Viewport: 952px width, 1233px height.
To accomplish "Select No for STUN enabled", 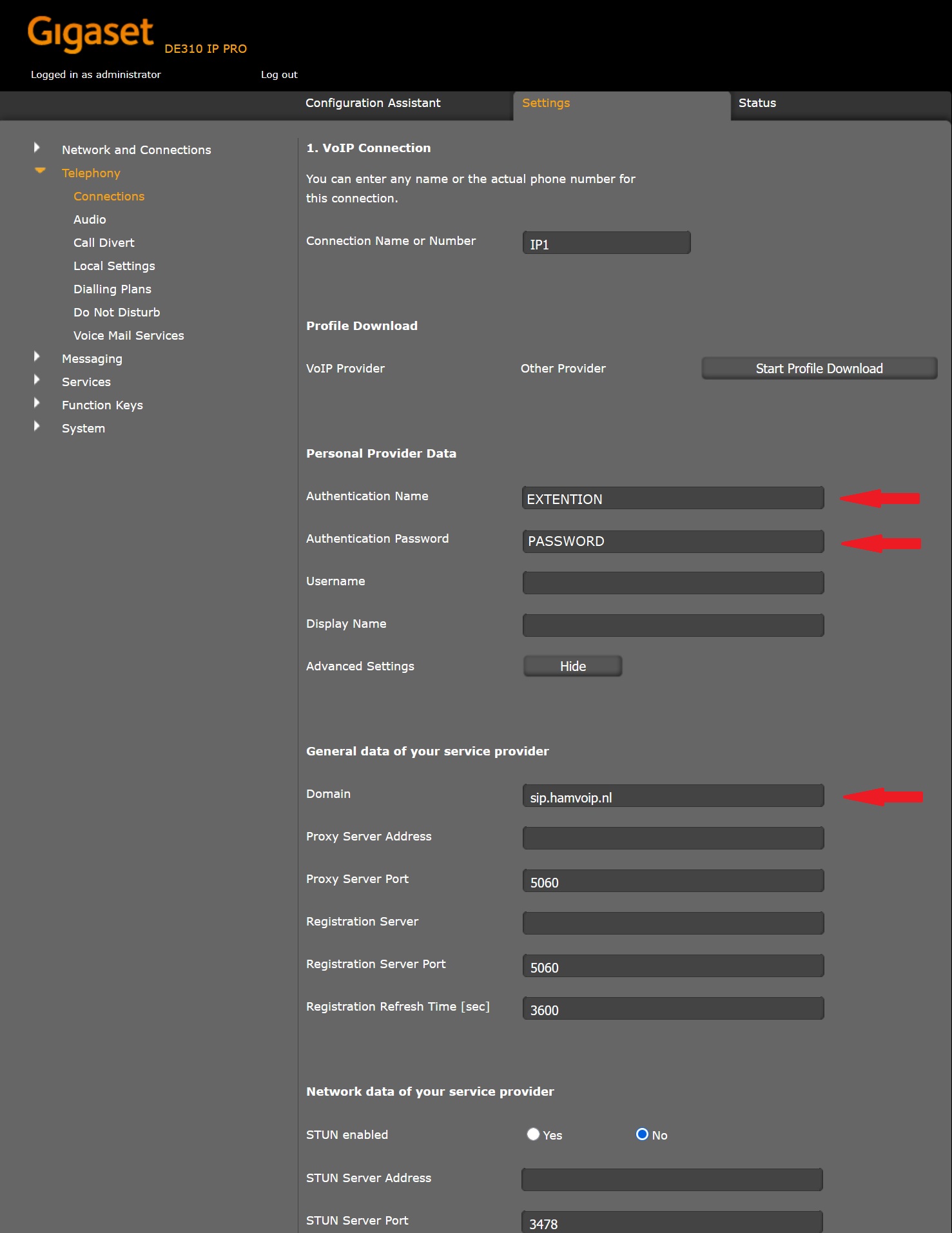I will (x=642, y=1134).
